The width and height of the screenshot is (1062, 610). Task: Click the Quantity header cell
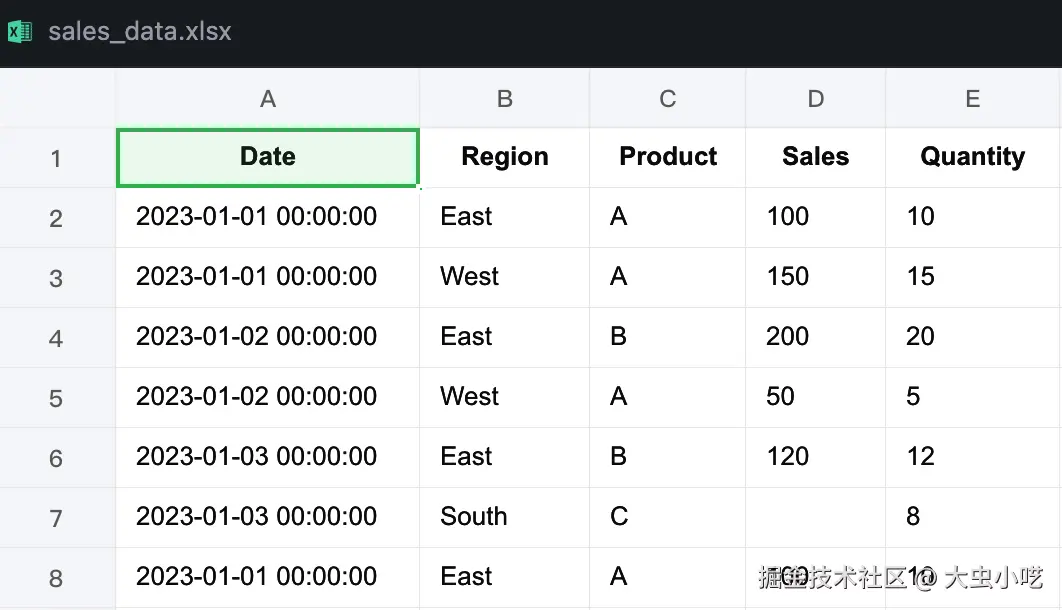coord(972,157)
